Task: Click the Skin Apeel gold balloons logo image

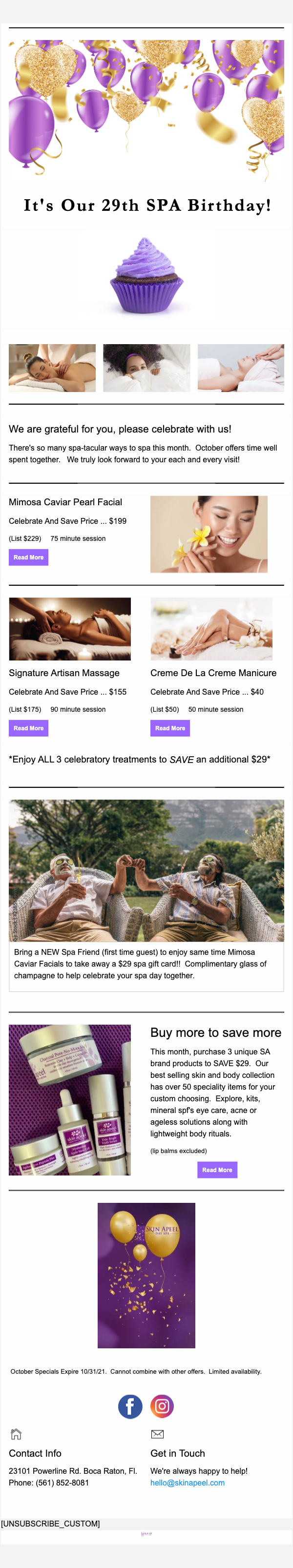Action: click(x=146, y=1275)
